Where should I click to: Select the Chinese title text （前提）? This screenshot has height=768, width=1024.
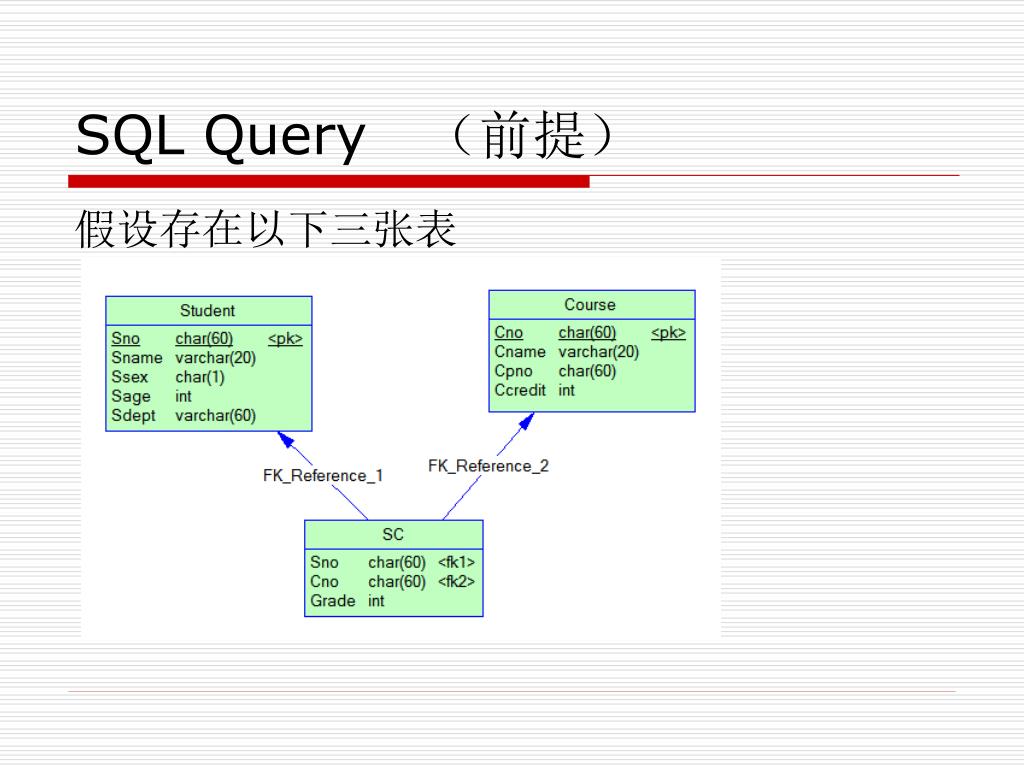[x=533, y=135]
